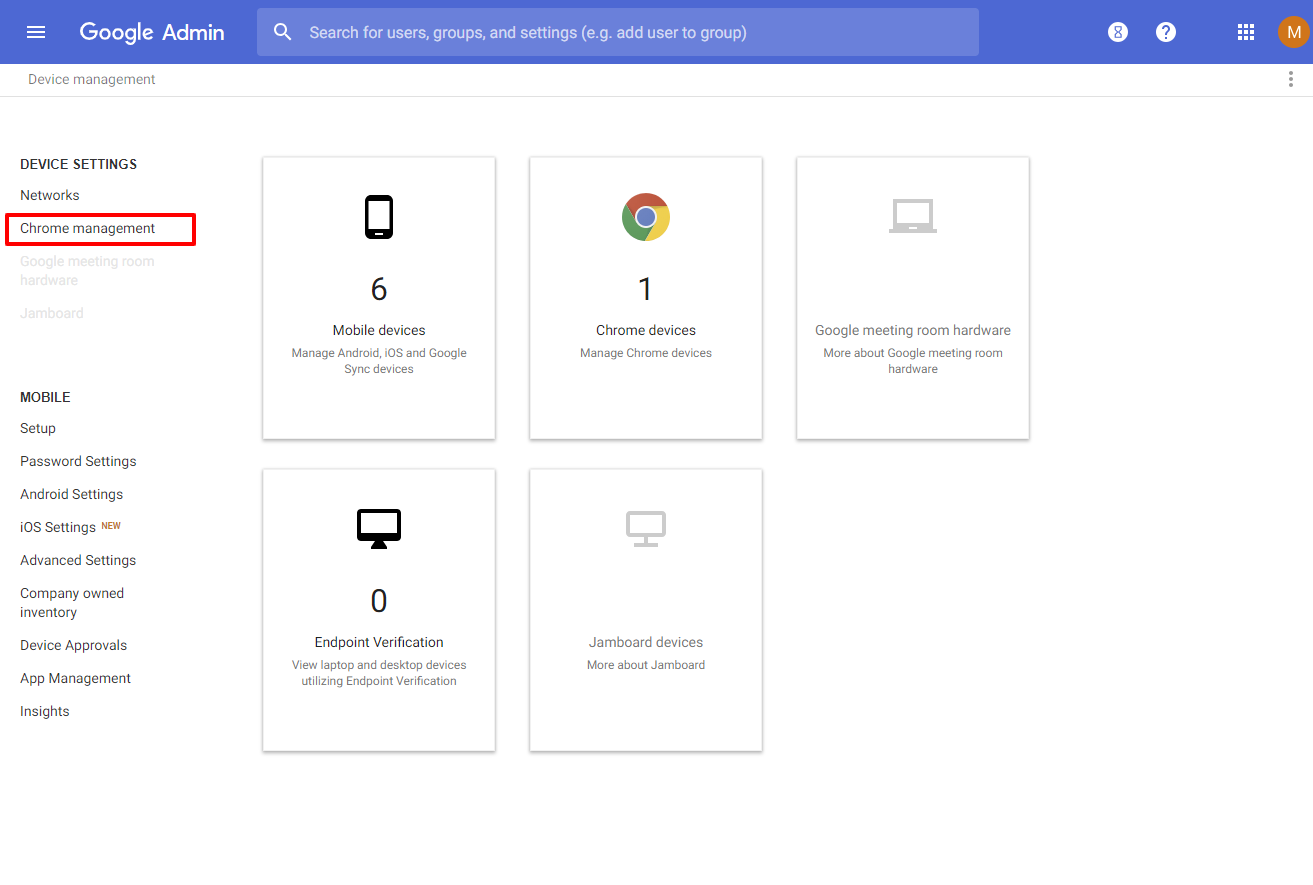1313x885 pixels.
Task: Open the hourglass tasks icon
Action: pos(1118,32)
